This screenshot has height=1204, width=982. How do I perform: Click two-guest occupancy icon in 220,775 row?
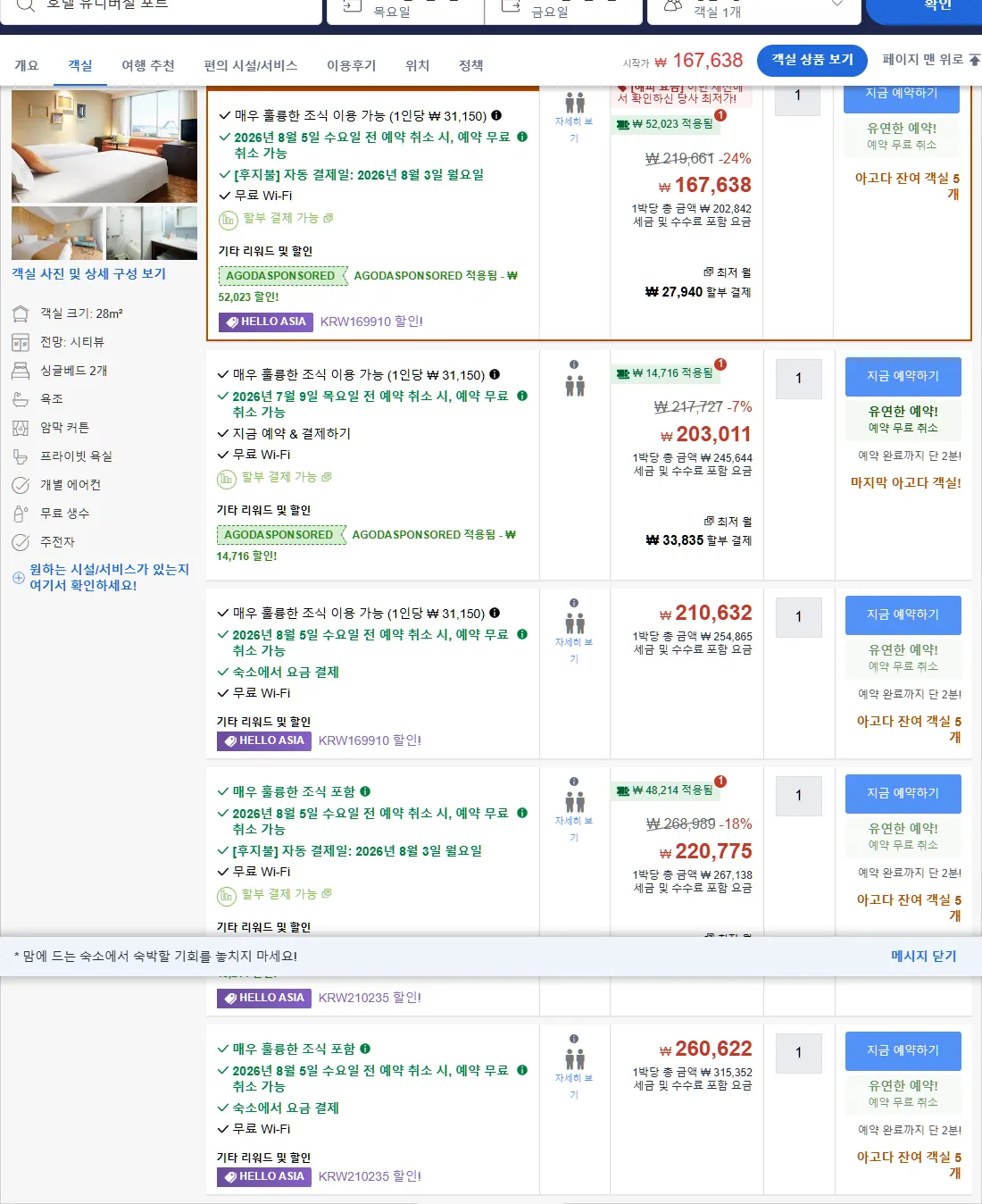coord(575,802)
